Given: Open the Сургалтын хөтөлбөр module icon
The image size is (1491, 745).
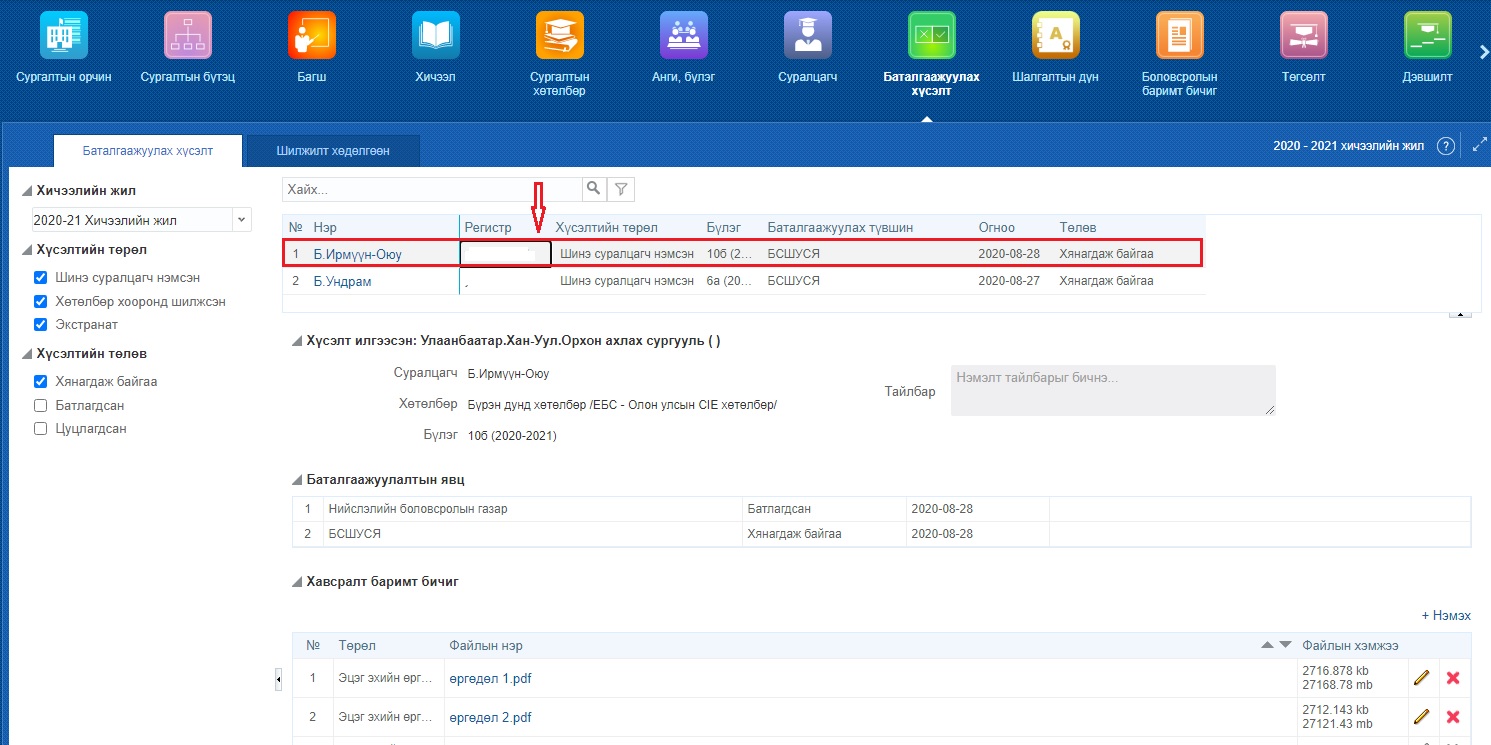Looking at the screenshot, I should pos(559,36).
